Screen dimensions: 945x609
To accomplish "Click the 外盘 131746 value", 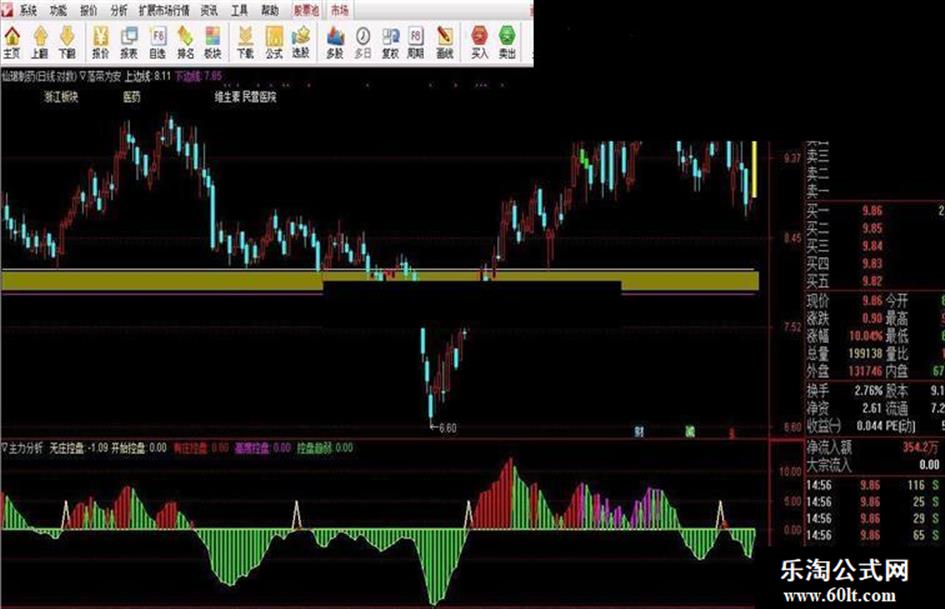I will tap(865, 371).
